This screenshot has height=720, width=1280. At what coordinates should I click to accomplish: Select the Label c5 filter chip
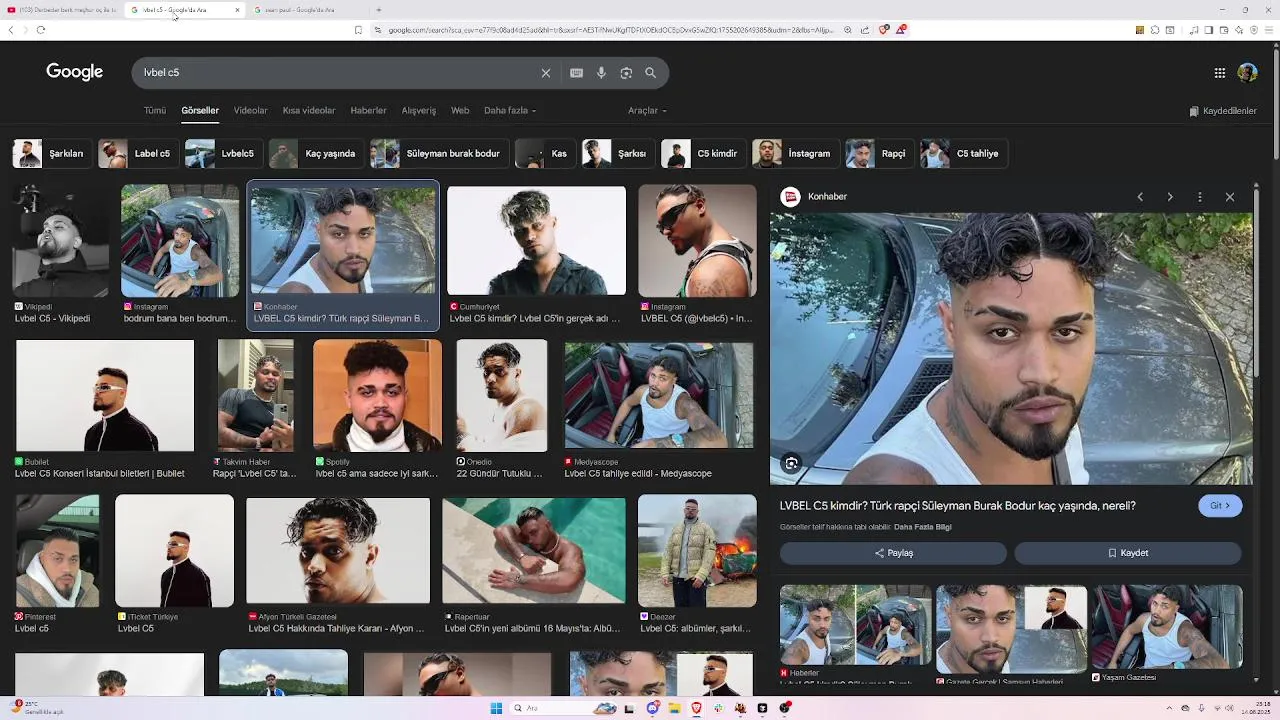coord(136,154)
